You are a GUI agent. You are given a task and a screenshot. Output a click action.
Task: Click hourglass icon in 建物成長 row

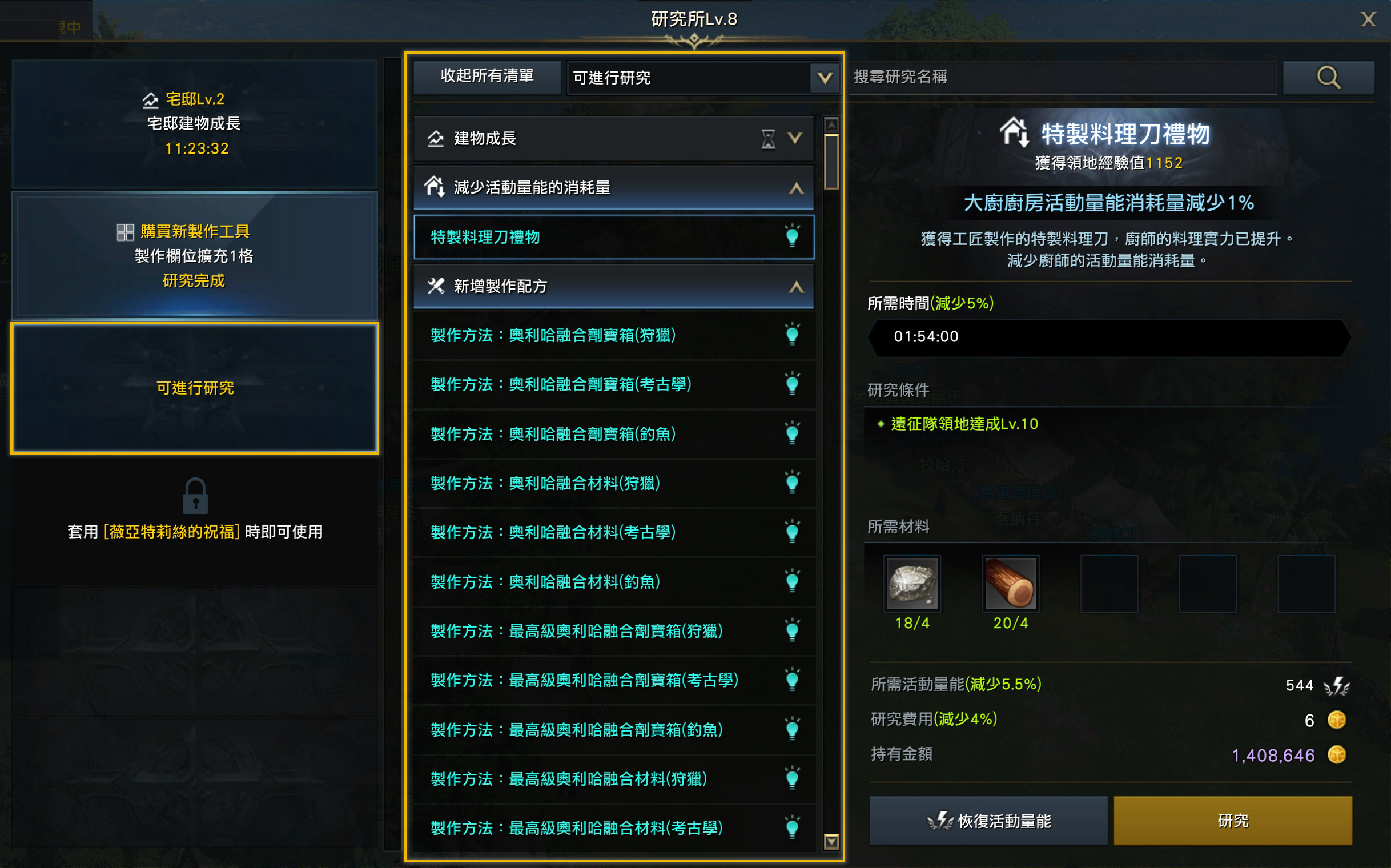768,138
